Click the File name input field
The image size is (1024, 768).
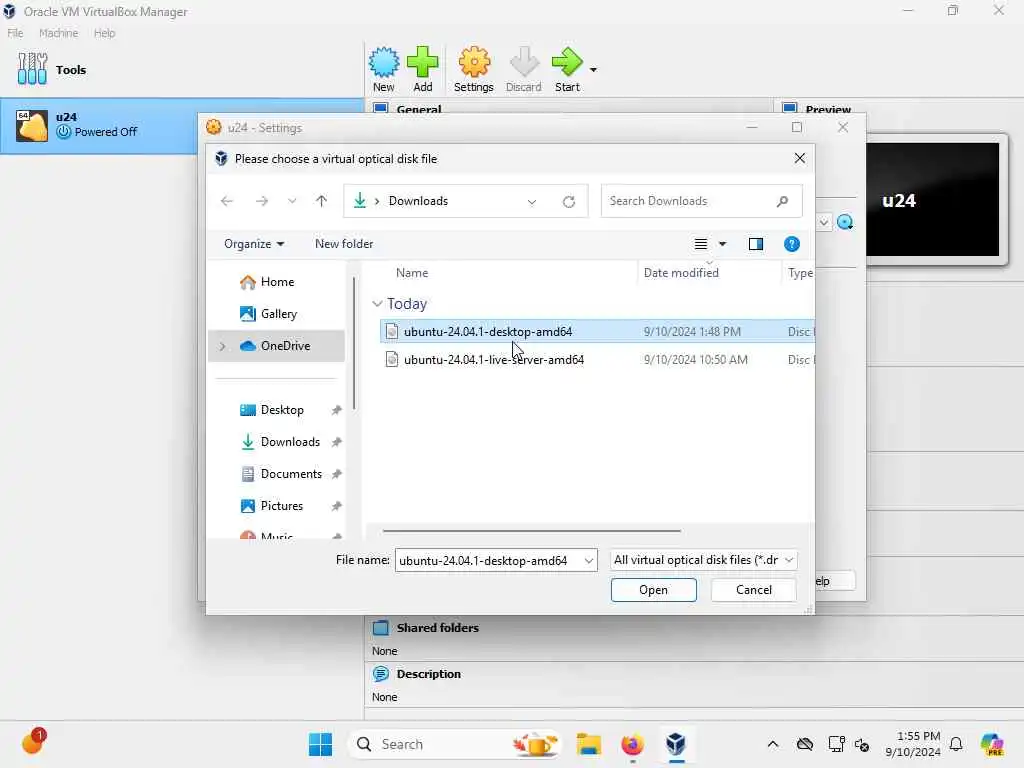[488, 560]
